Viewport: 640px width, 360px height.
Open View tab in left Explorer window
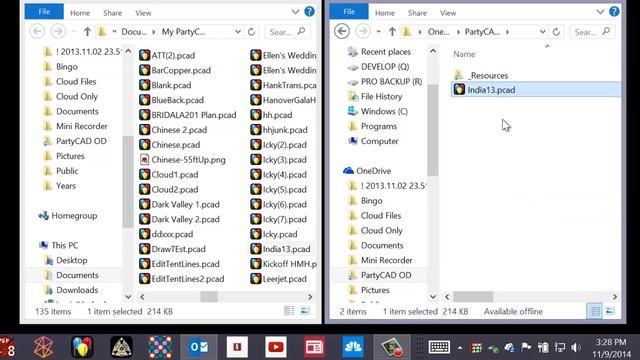tap(143, 13)
